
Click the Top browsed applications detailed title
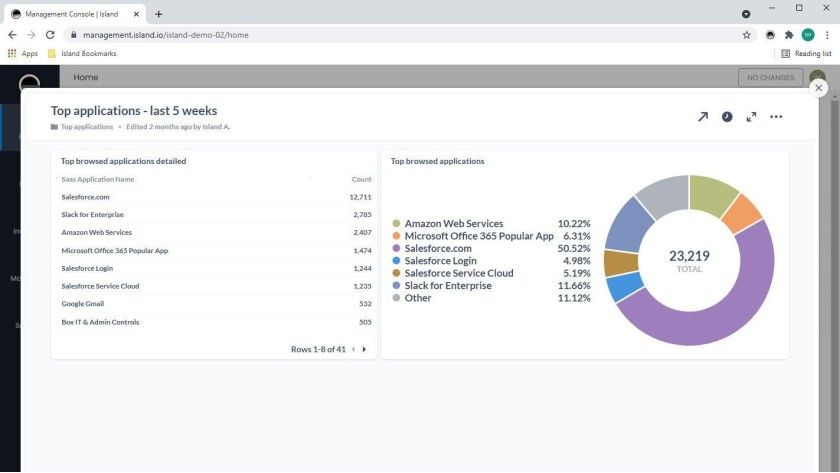coord(123,161)
